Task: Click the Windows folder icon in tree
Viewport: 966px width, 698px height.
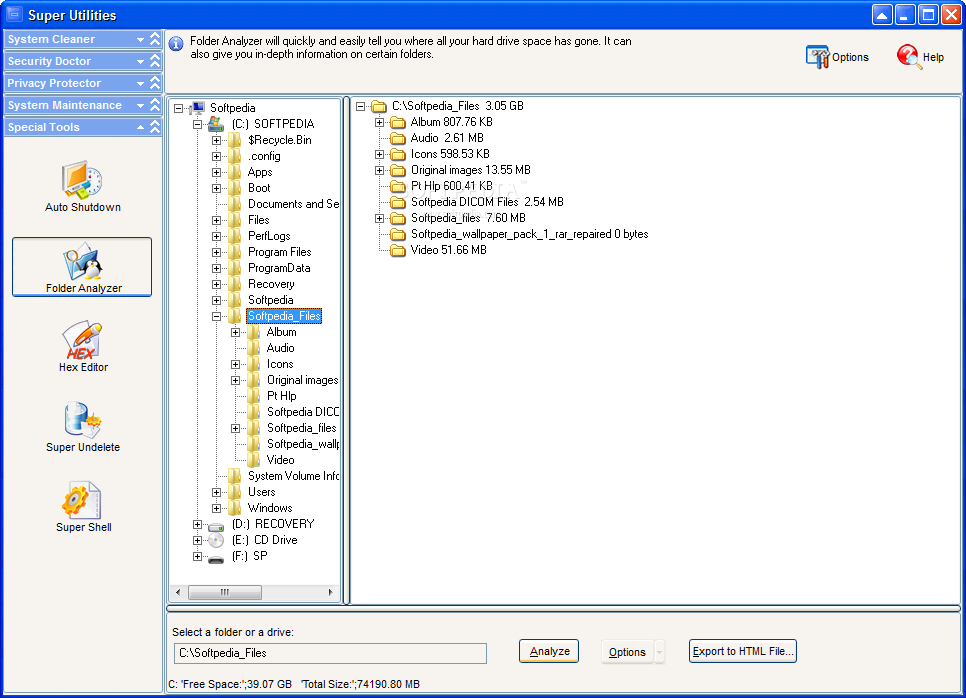Action: 235,508
